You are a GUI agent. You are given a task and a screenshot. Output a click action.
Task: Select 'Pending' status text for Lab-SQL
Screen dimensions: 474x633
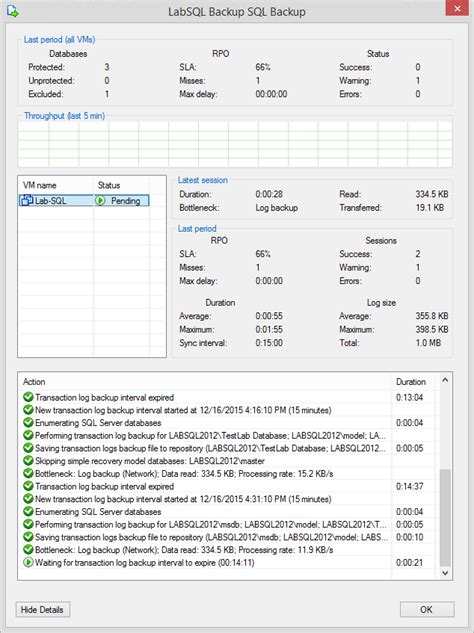pyautogui.click(x=126, y=201)
